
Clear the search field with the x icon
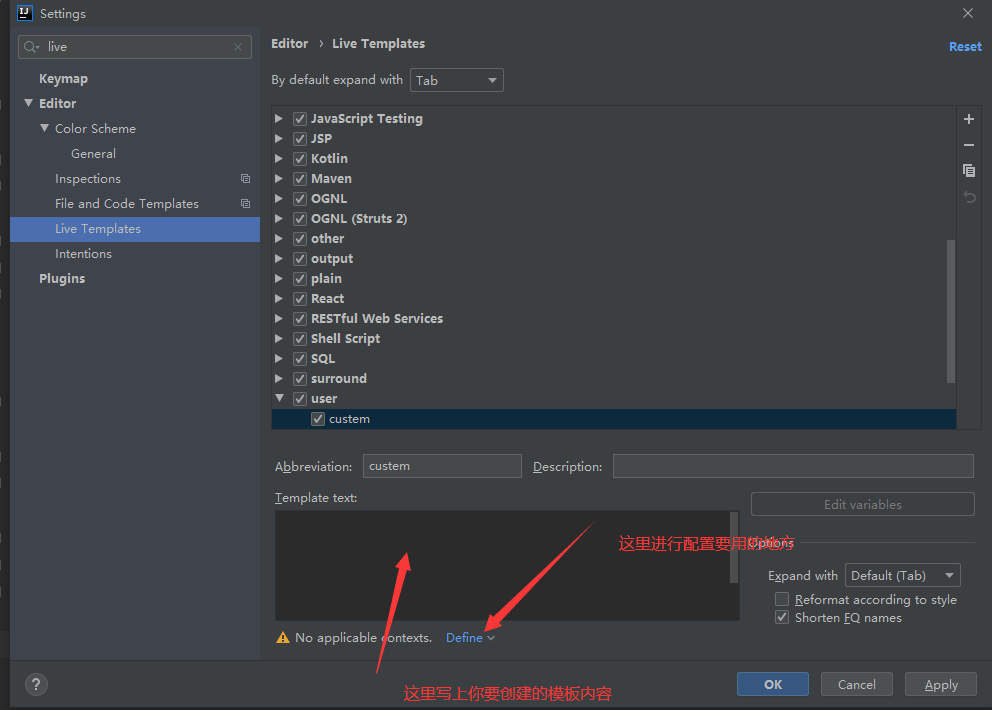238,47
